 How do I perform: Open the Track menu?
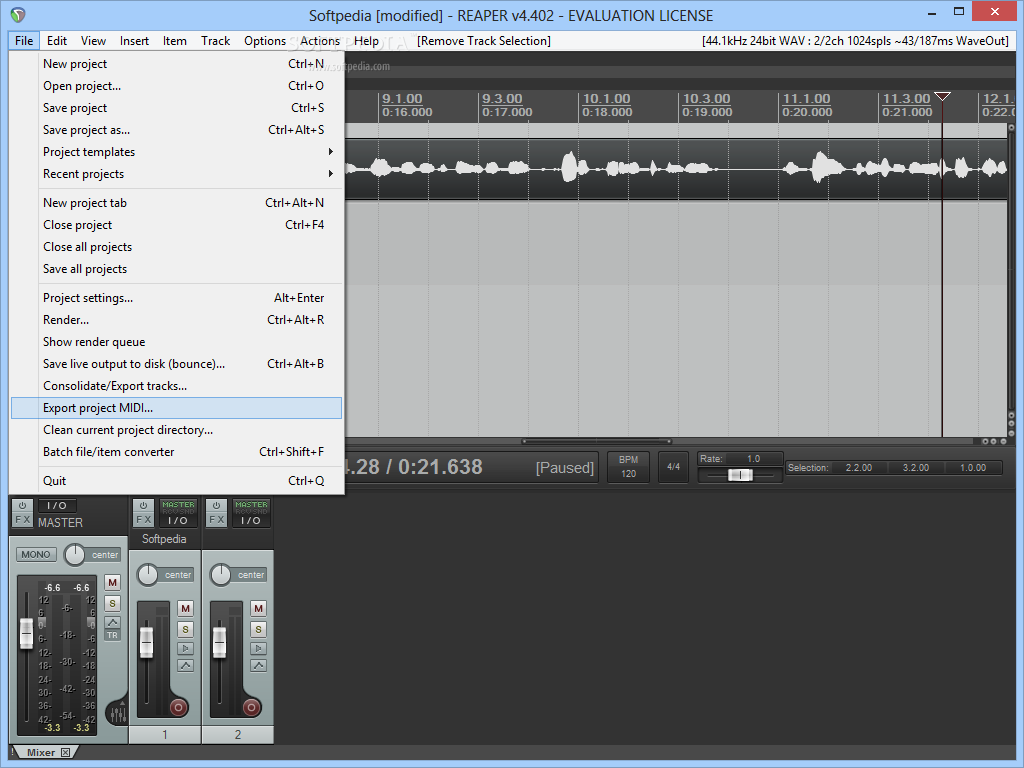pyautogui.click(x=216, y=40)
